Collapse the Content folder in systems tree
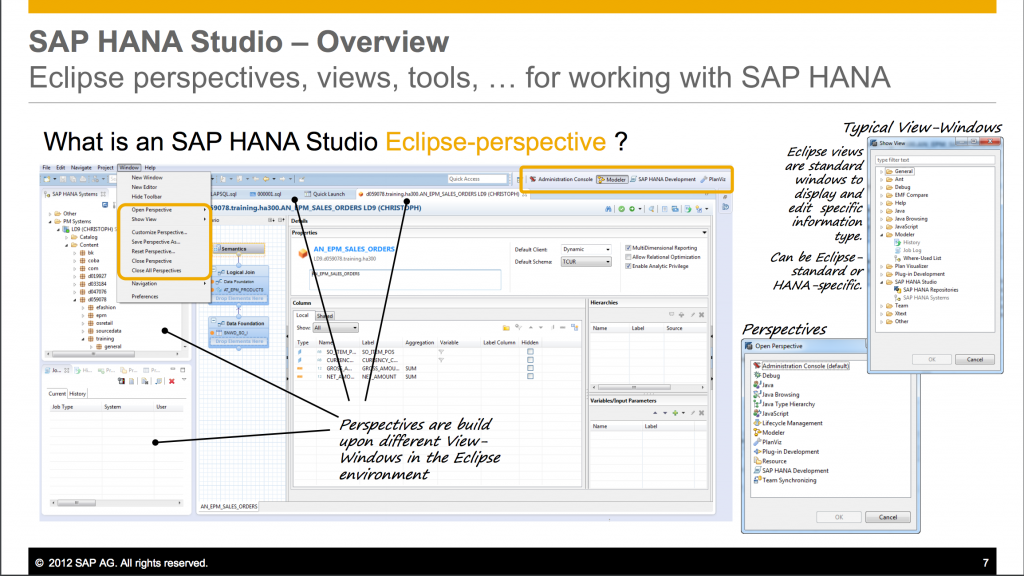This screenshot has height=576, width=1024. click(x=67, y=245)
